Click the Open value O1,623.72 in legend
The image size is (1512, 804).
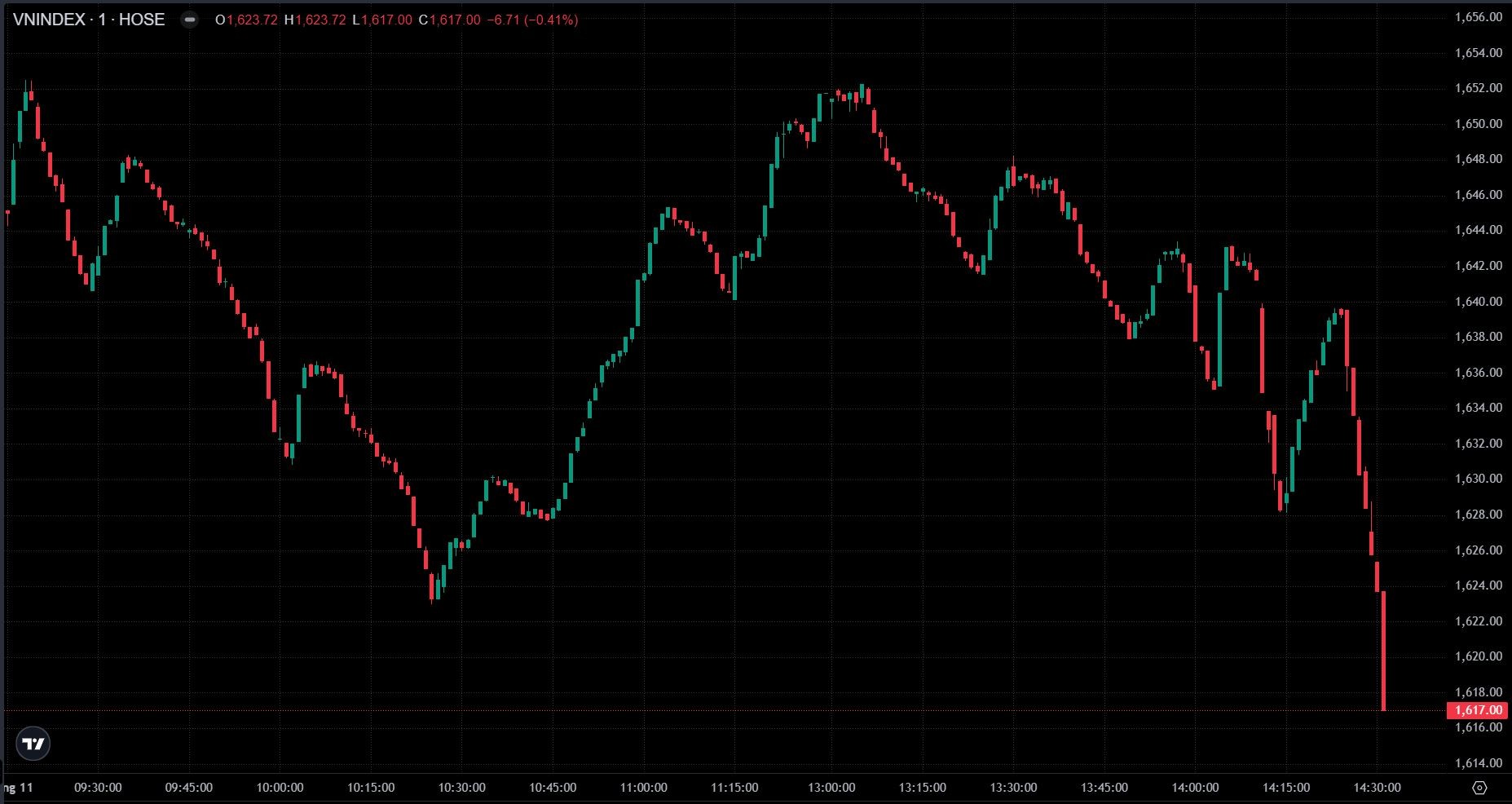click(247, 20)
